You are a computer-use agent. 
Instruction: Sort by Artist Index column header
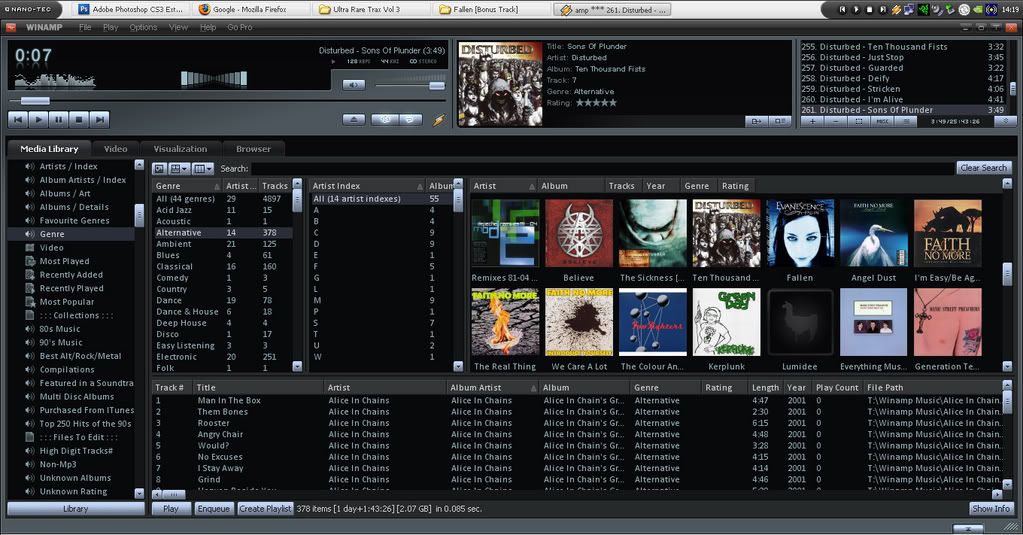(x=367, y=186)
